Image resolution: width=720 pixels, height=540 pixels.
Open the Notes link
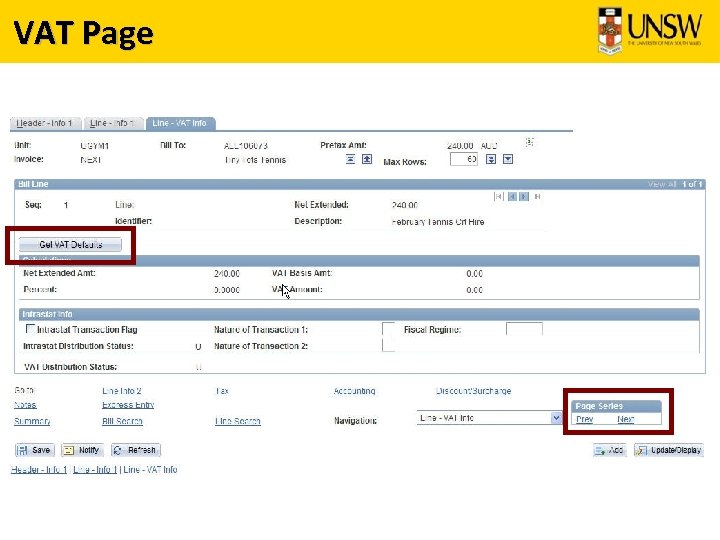pos(25,405)
